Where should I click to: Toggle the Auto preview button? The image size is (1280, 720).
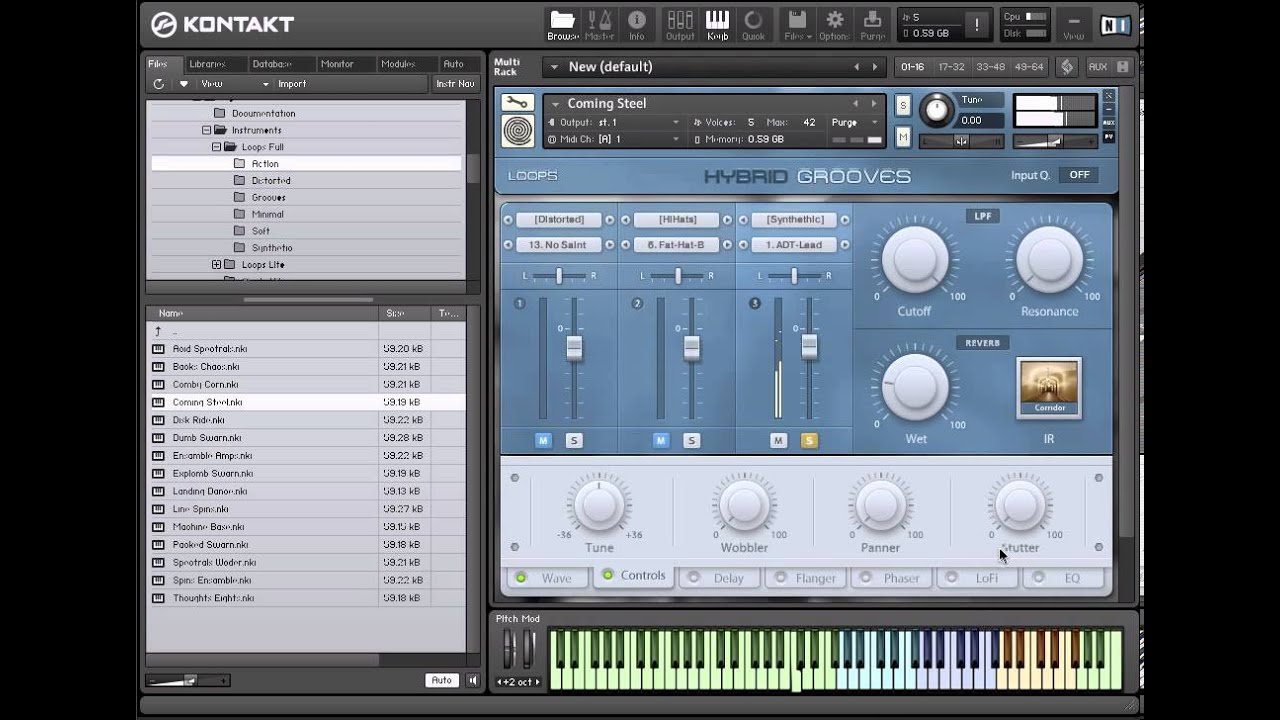pyautogui.click(x=441, y=680)
